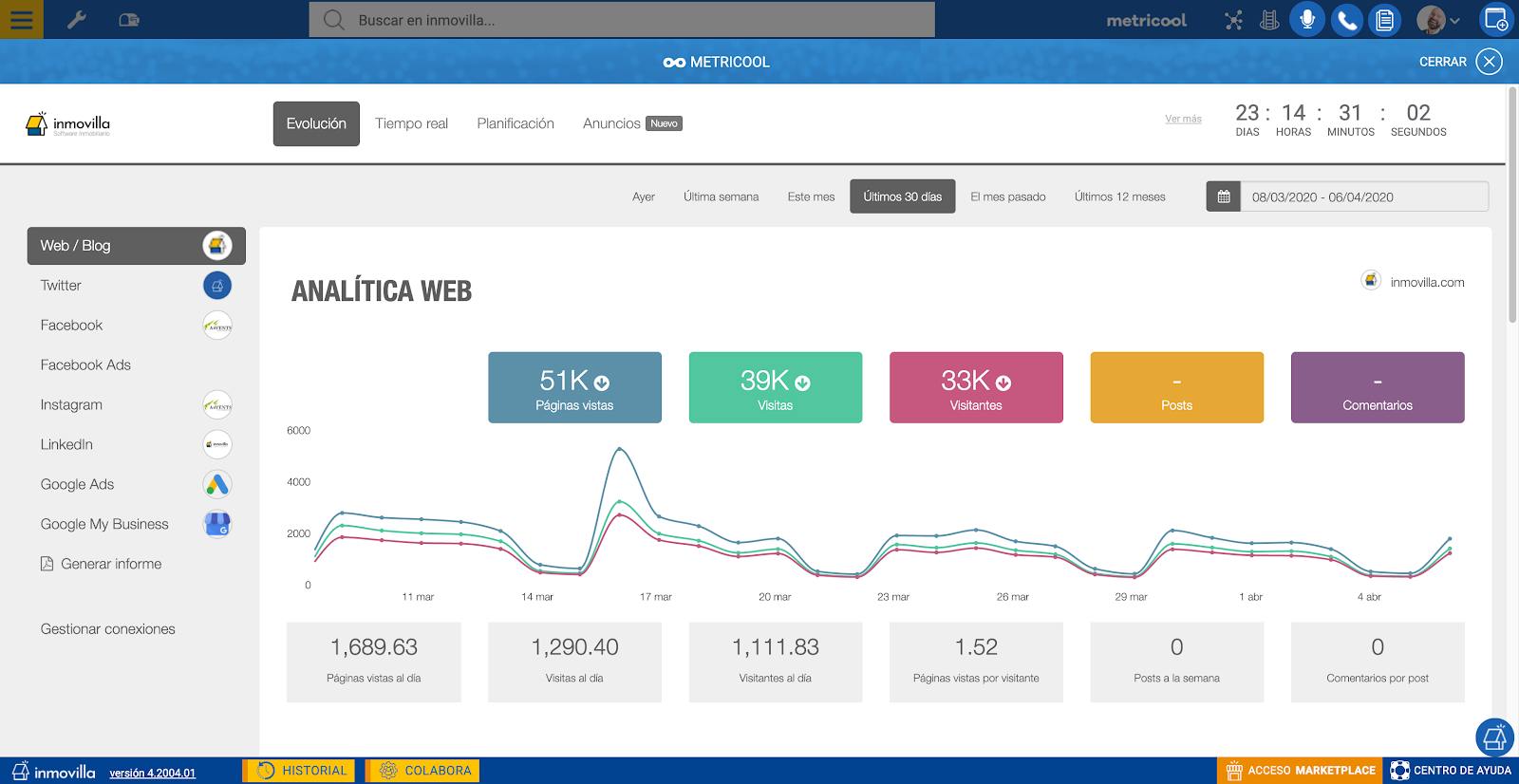Toggle the Páginas vistas series card
The image size is (1519, 784).
pyautogui.click(x=574, y=387)
